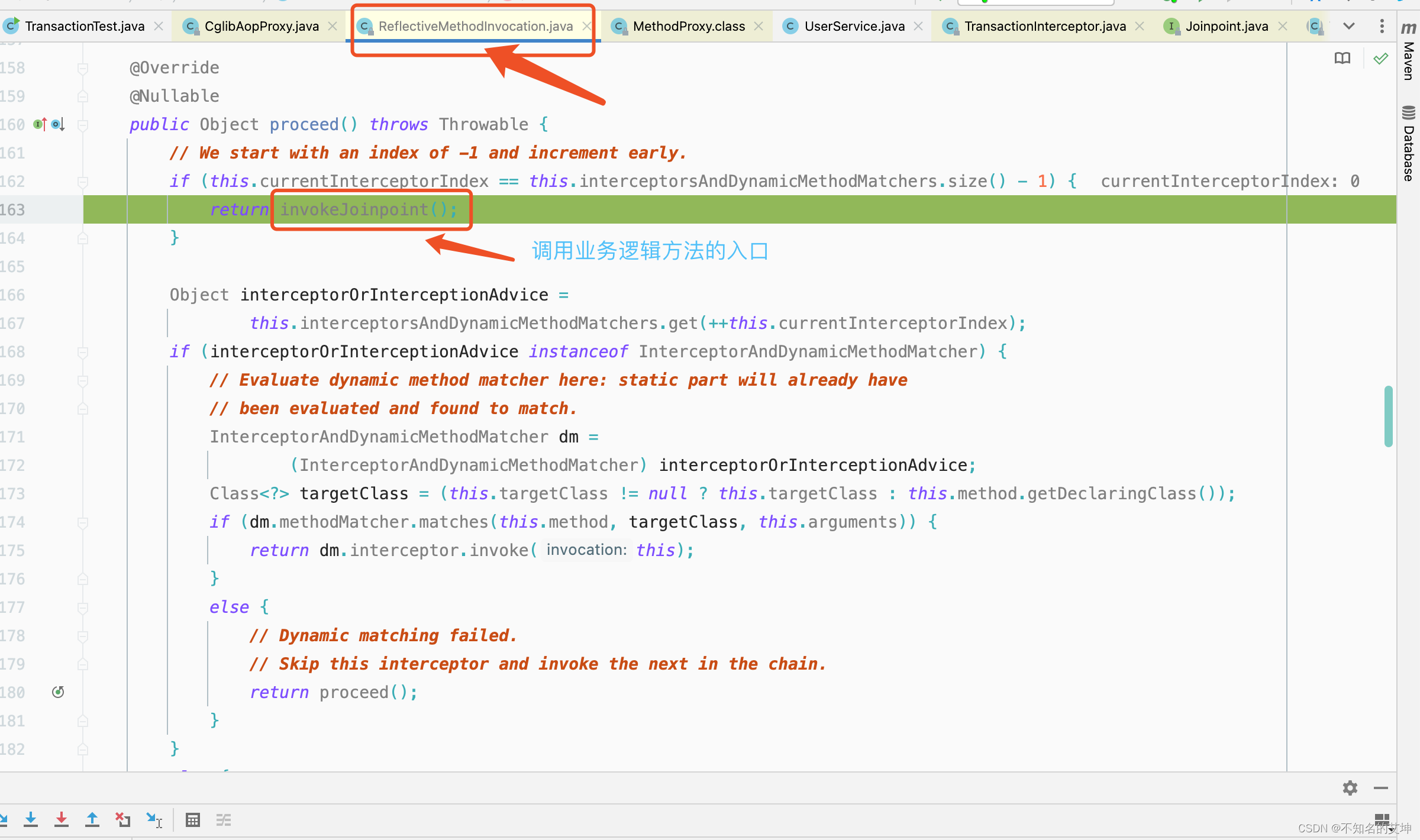Click the Drop Frame red-cross icon
Image resolution: width=1420 pixels, height=840 pixels.
pyautogui.click(x=123, y=820)
